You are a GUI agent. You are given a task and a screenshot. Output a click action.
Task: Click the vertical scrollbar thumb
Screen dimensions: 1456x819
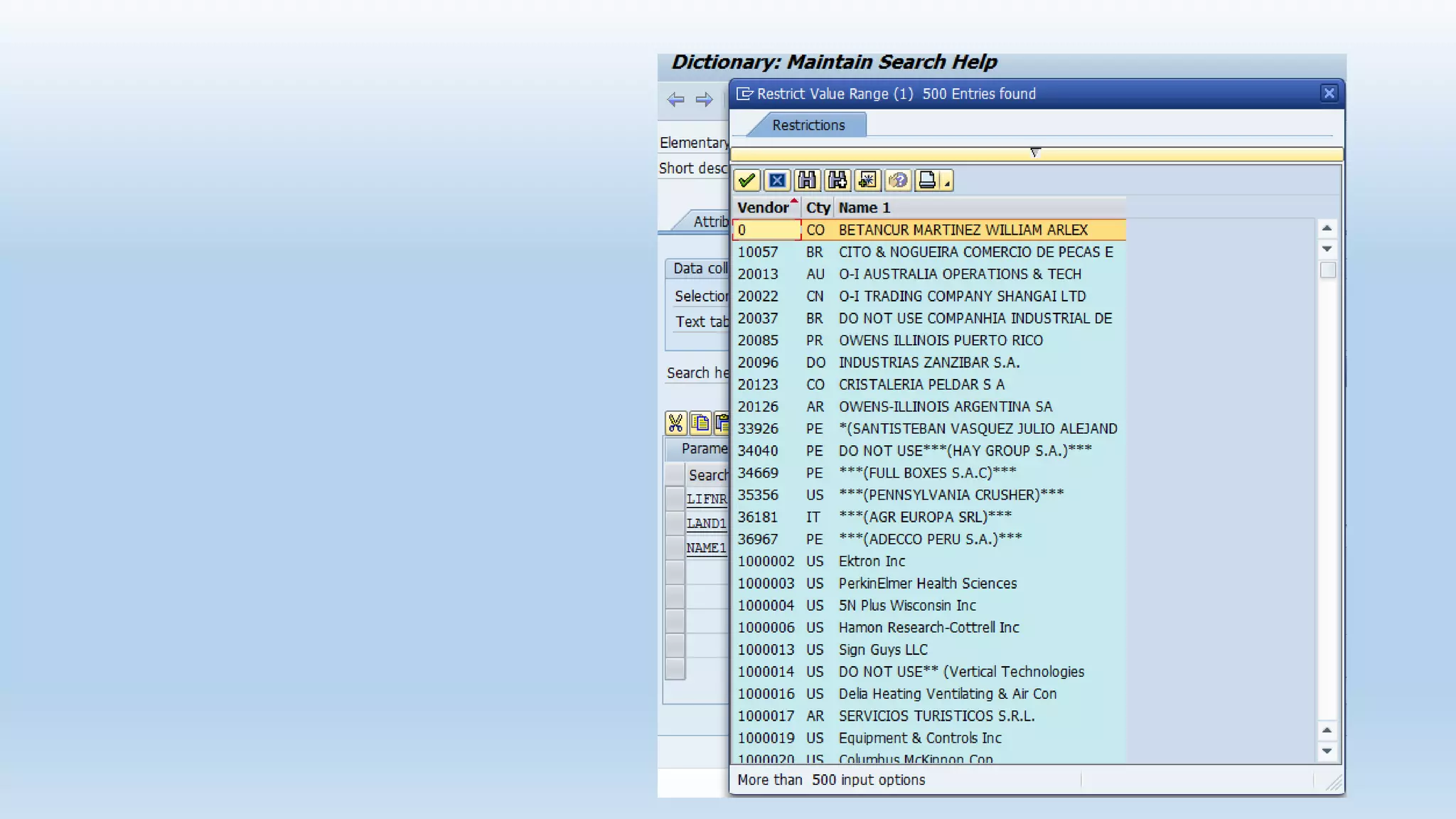pos(1327,270)
